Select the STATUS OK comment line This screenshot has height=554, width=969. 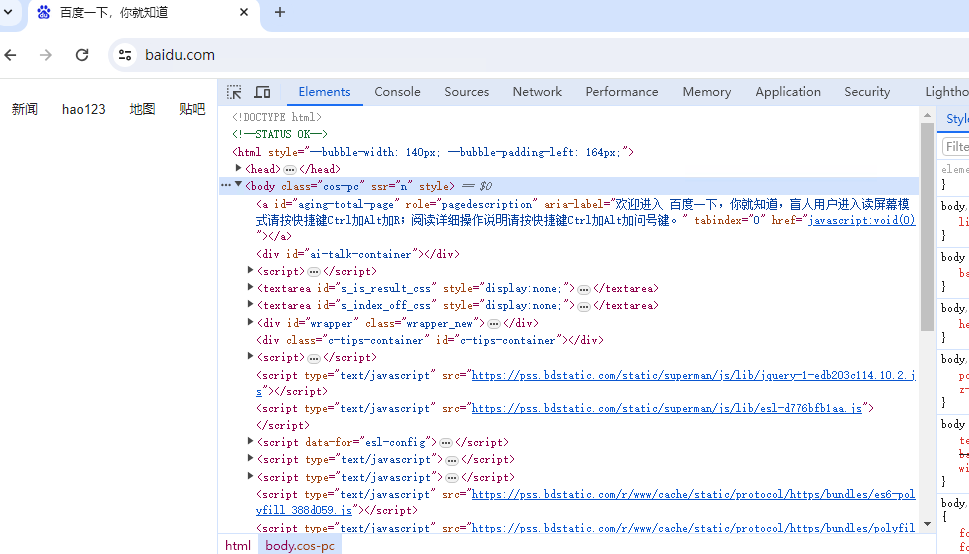click(x=280, y=134)
